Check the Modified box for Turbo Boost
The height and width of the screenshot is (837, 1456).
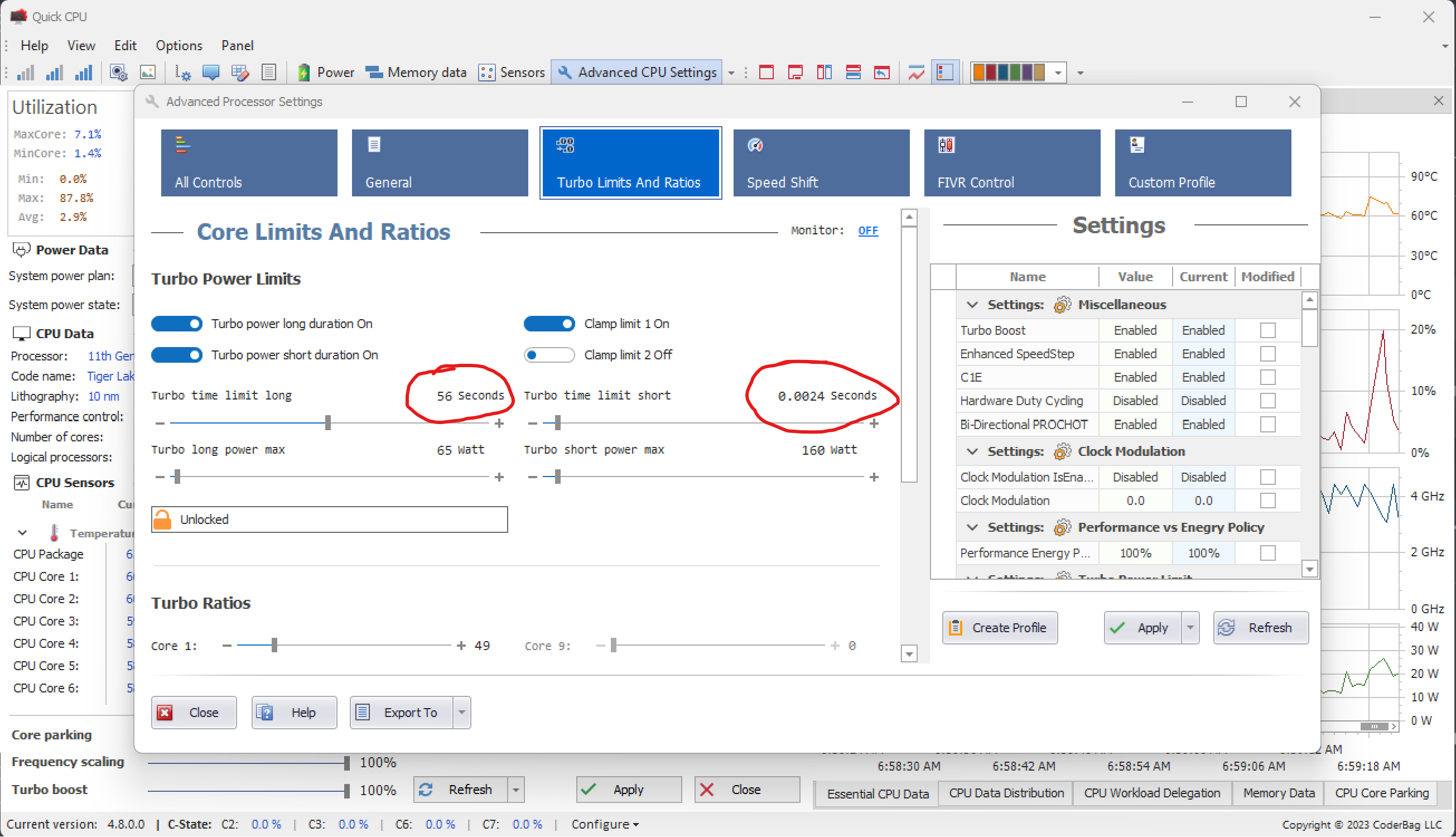pos(1267,330)
